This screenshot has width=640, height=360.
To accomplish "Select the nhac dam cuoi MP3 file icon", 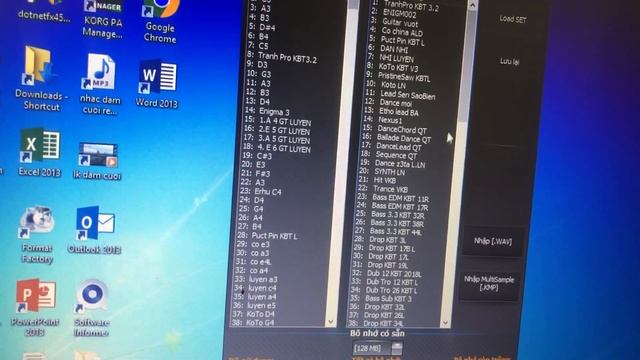I will 100,84.
